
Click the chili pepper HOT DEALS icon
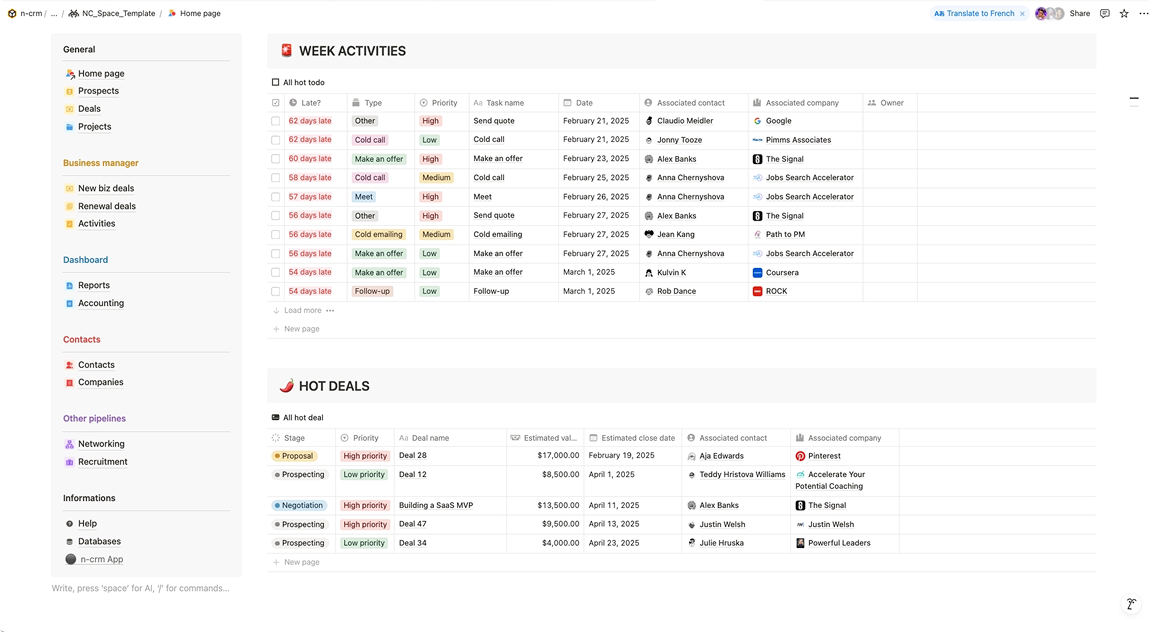[287, 386]
